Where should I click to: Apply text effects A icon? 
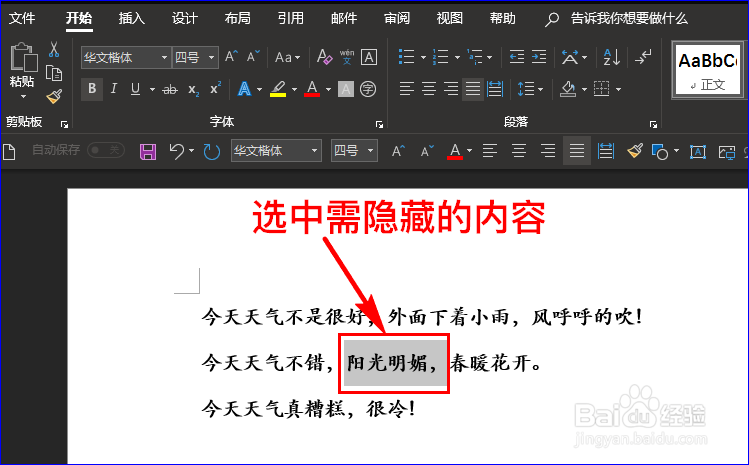click(x=245, y=89)
